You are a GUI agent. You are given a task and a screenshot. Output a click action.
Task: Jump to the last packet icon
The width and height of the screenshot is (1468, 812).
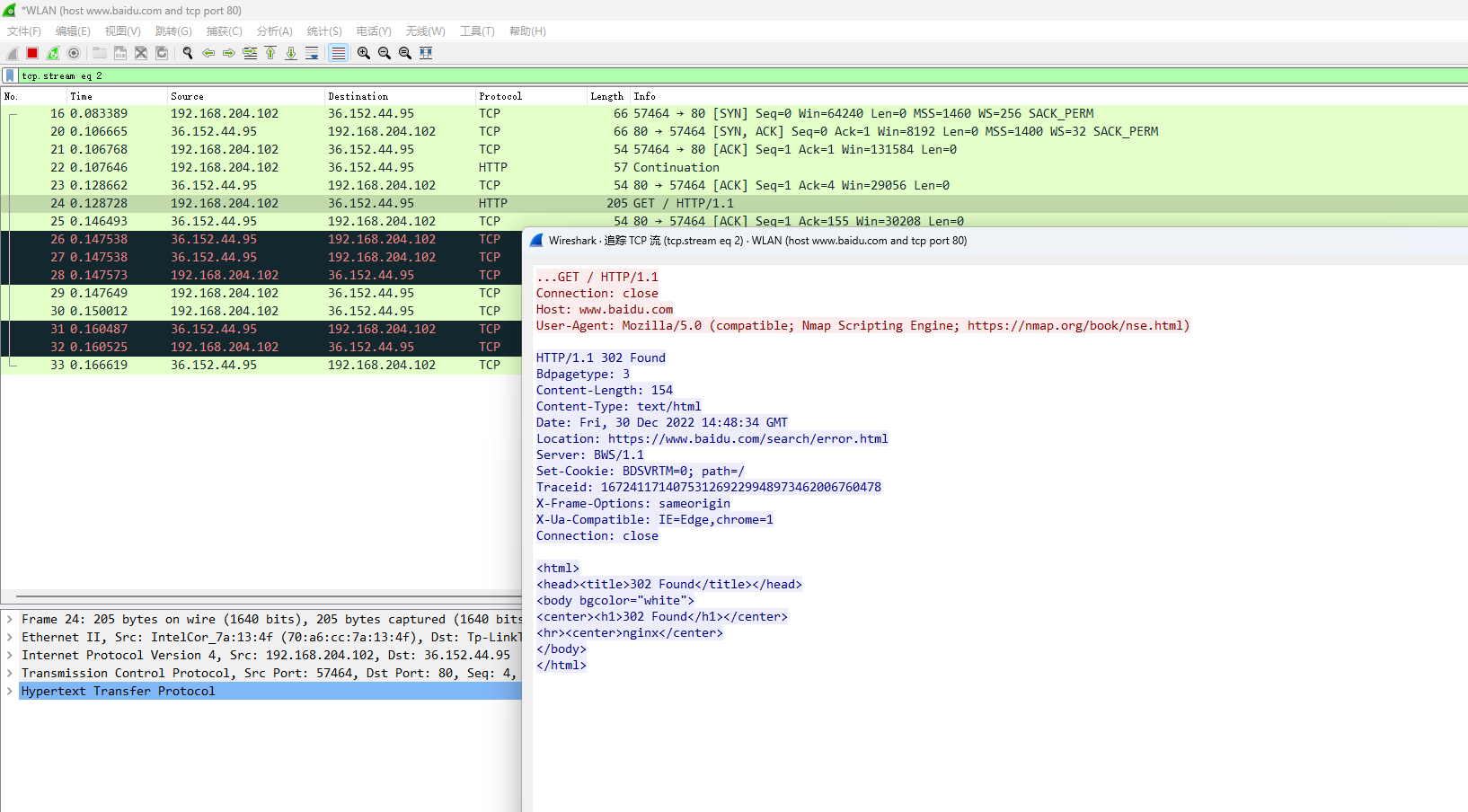point(291,53)
